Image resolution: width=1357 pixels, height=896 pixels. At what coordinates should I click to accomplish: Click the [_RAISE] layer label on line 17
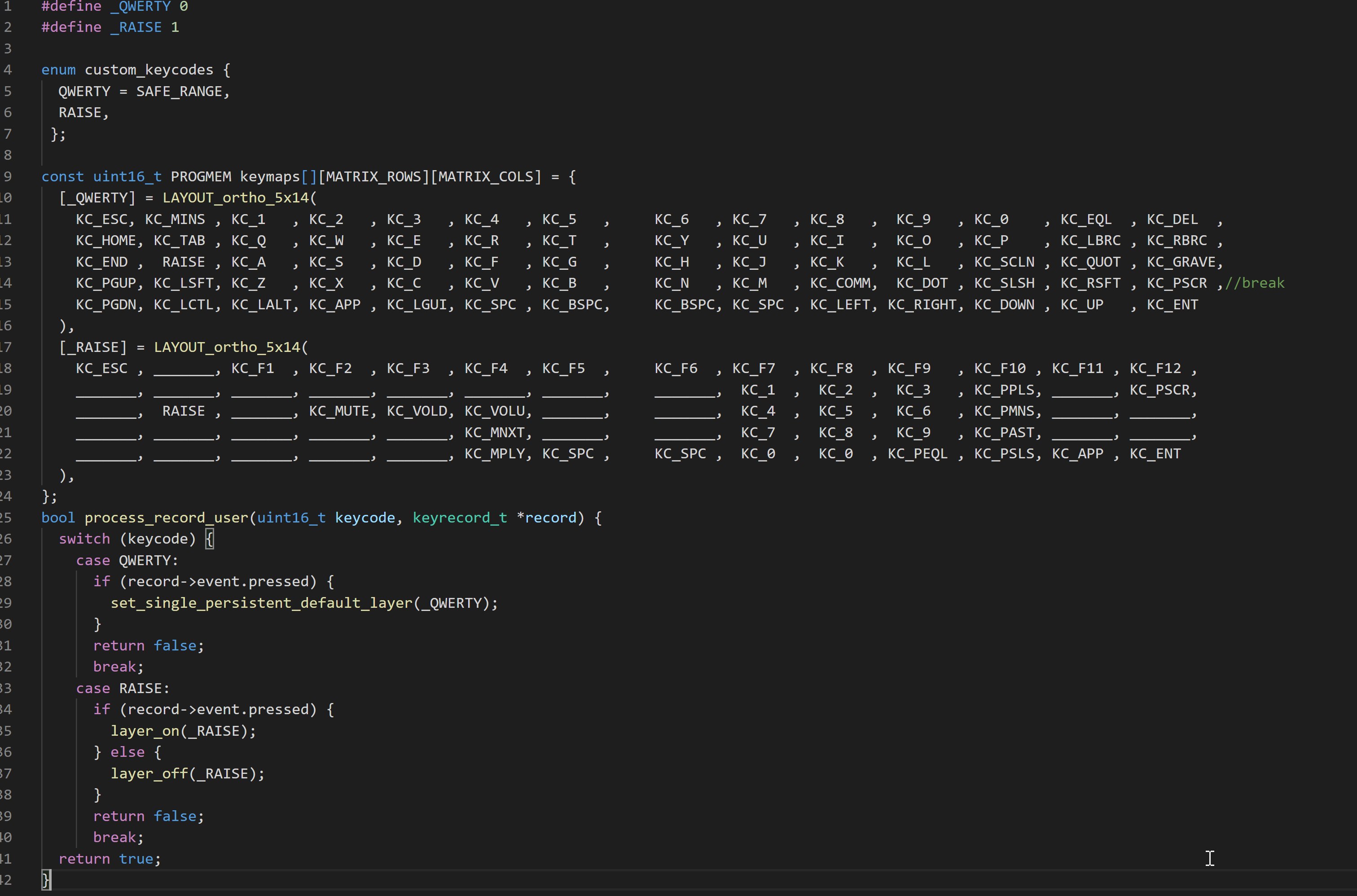[93, 346]
